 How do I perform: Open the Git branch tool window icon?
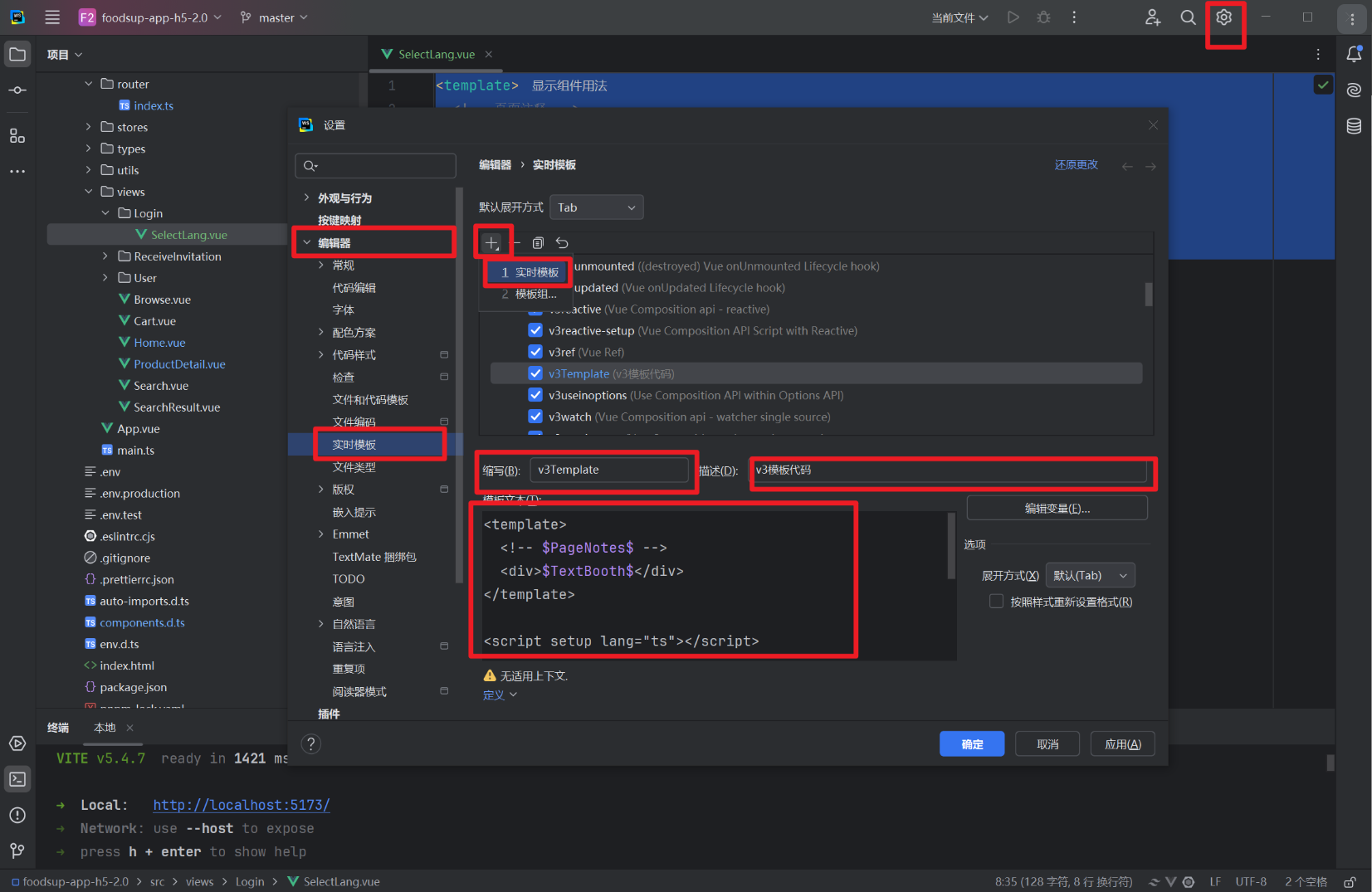17,851
